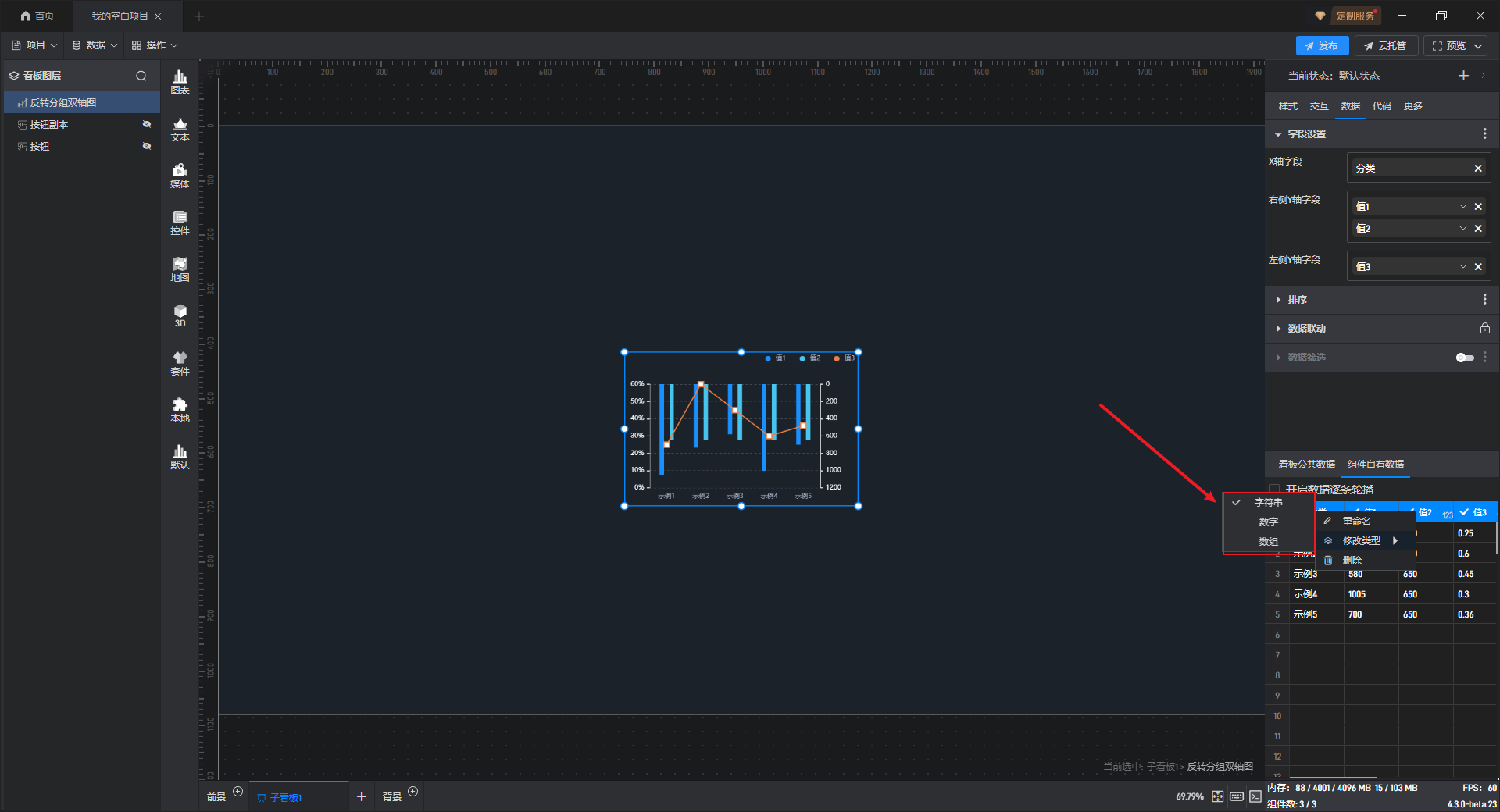Choose 删除 from context menu
Screen dimensions: 1500x812
(1366, 561)
